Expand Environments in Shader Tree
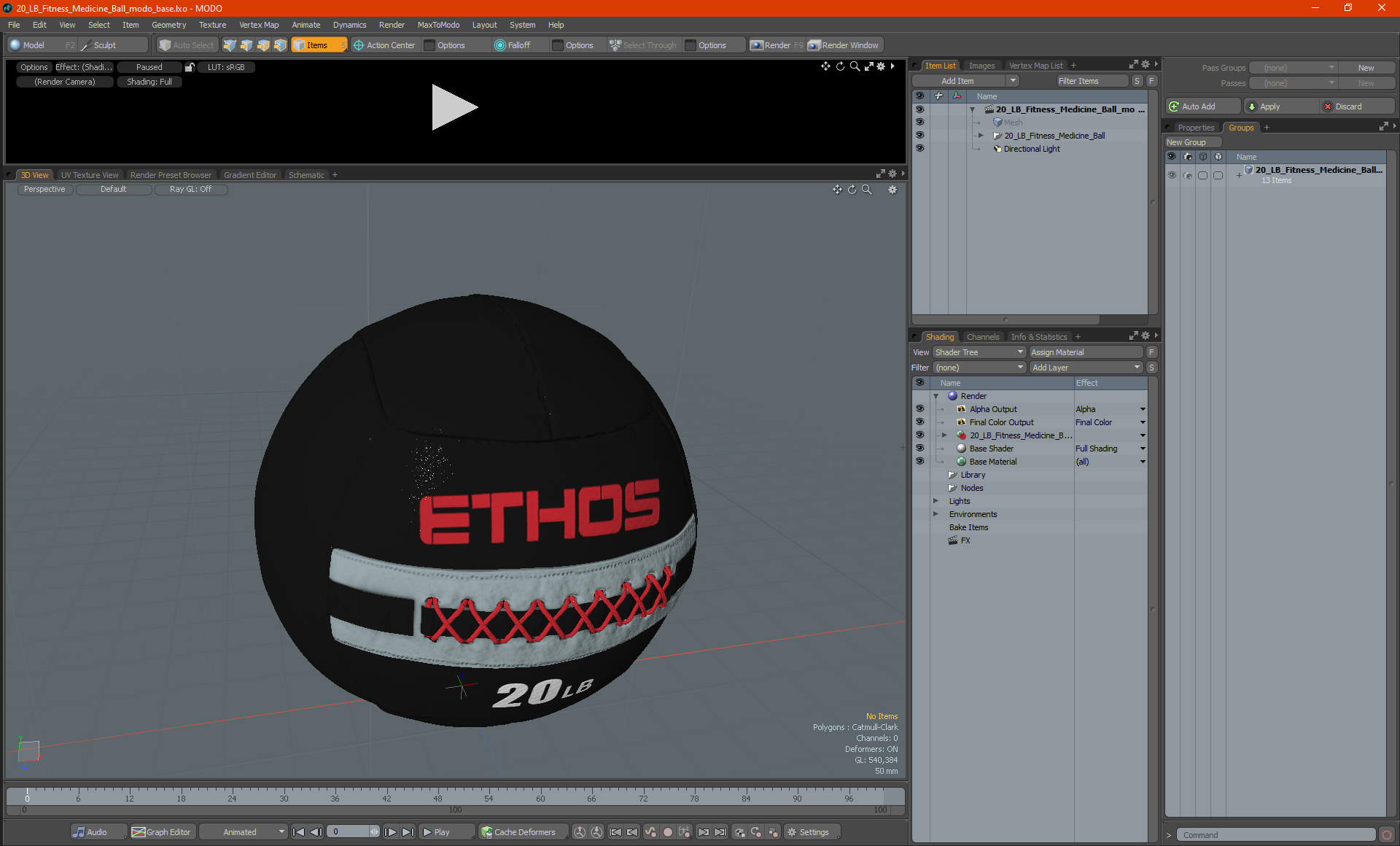The height and width of the screenshot is (846, 1400). coord(936,514)
